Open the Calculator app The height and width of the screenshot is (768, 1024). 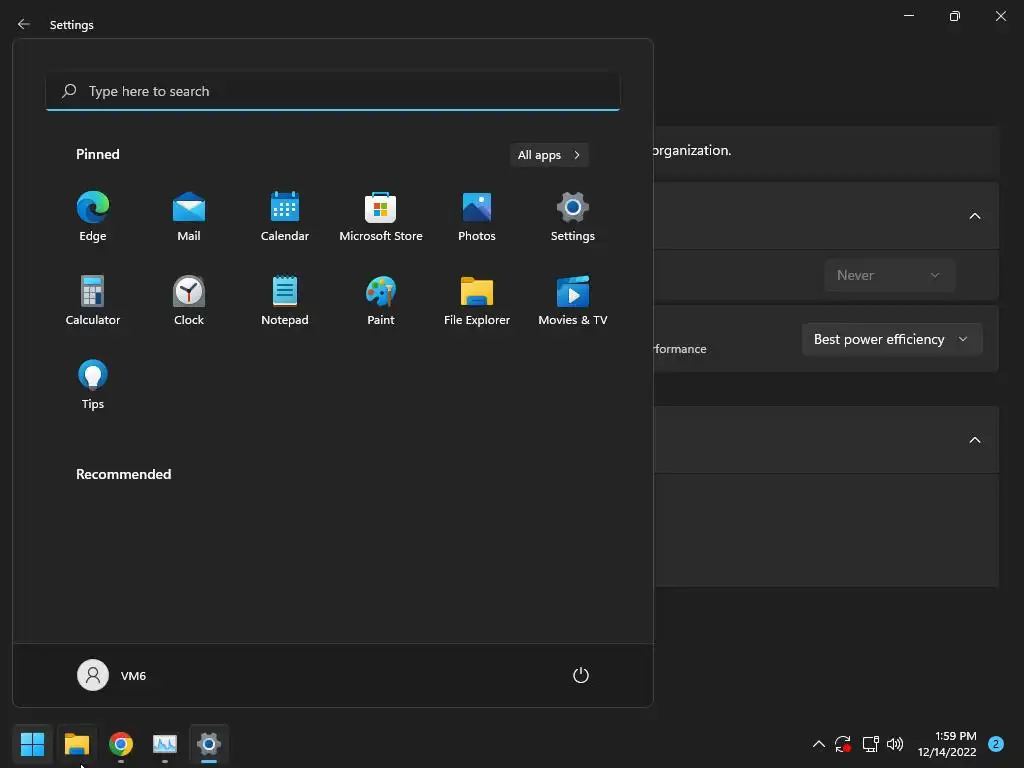(x=93, y=300)
